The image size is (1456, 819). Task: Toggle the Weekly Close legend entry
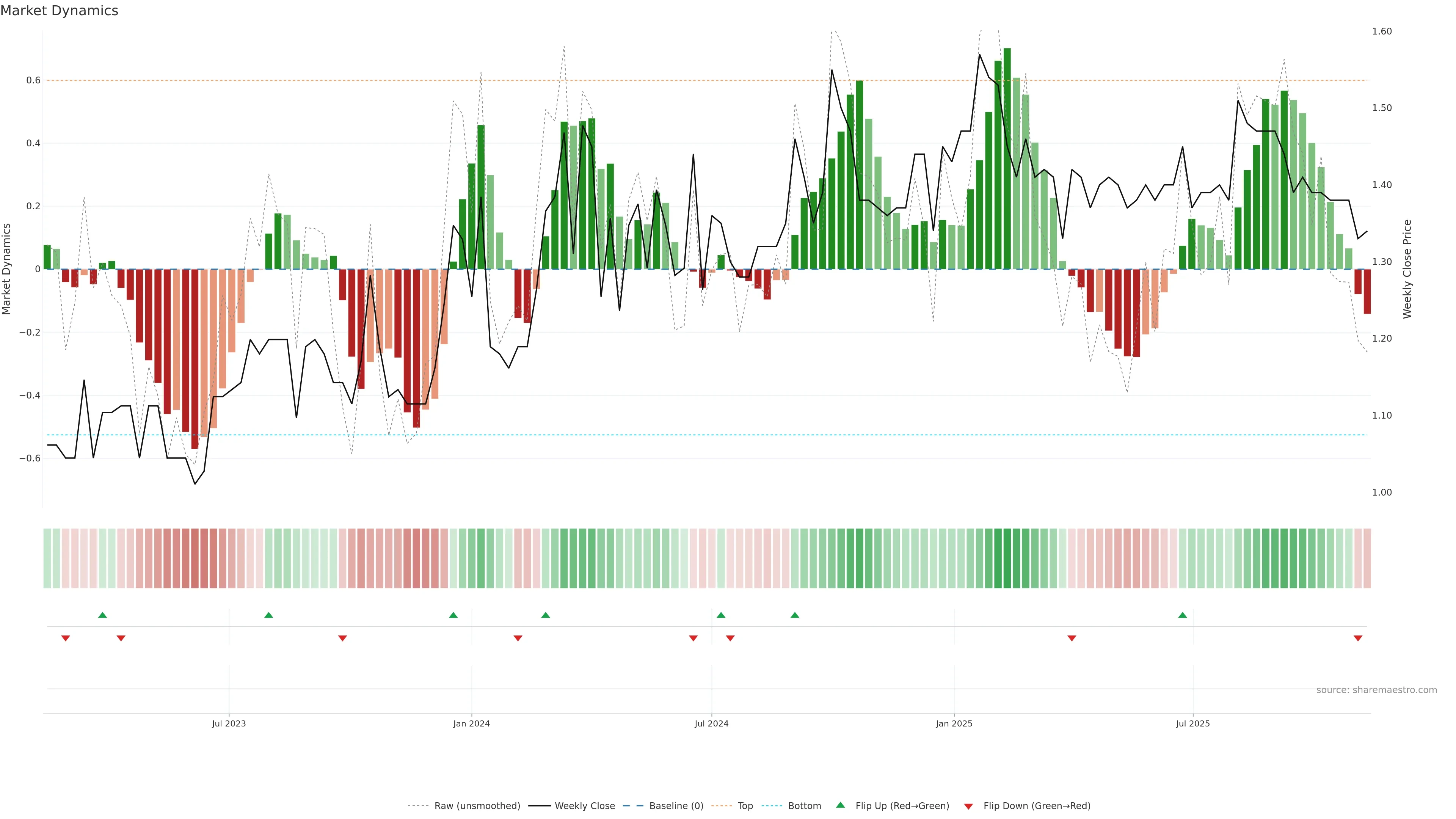coord(584,806)
